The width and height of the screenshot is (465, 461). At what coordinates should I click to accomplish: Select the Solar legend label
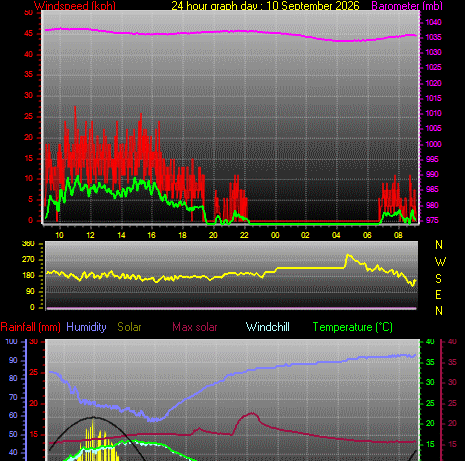point(129,327)
